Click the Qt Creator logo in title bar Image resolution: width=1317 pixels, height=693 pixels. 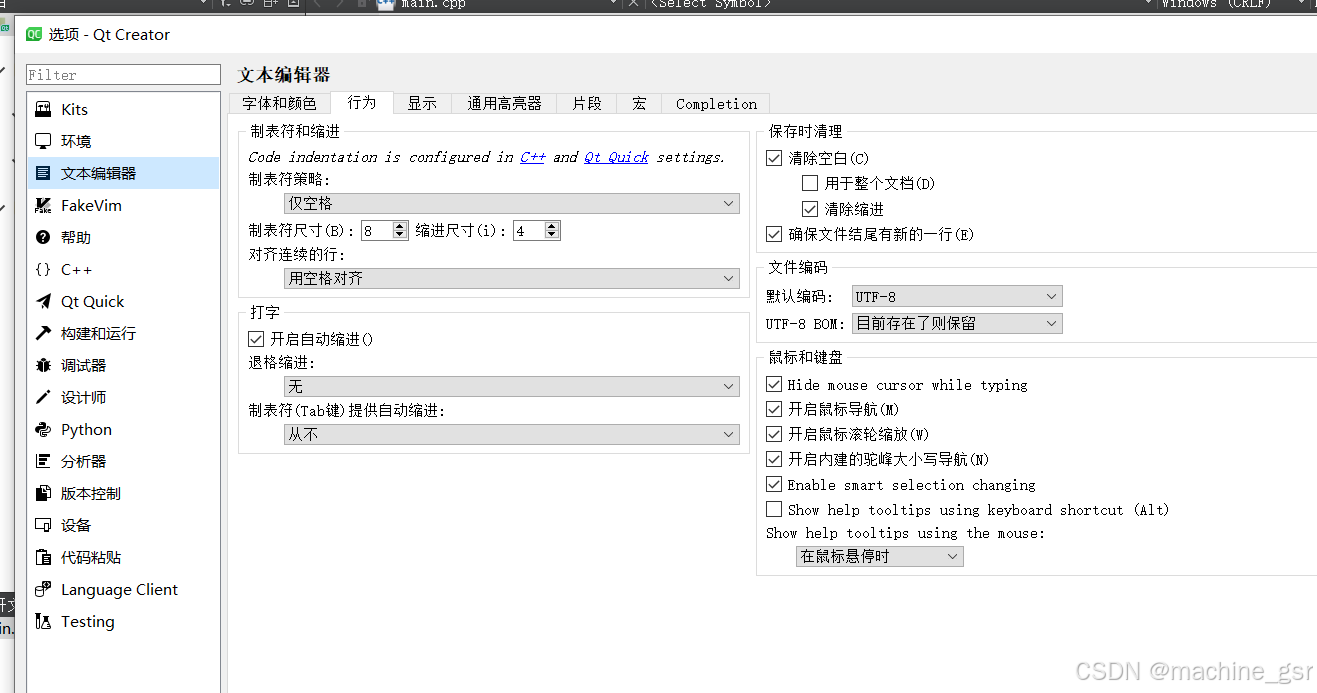35,34
